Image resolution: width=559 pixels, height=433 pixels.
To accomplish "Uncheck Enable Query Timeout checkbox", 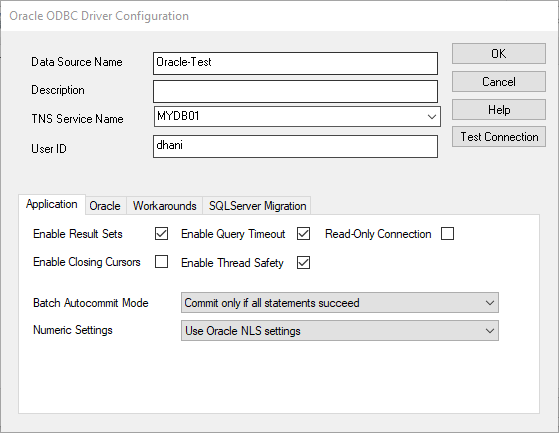I will coord(303,234).
